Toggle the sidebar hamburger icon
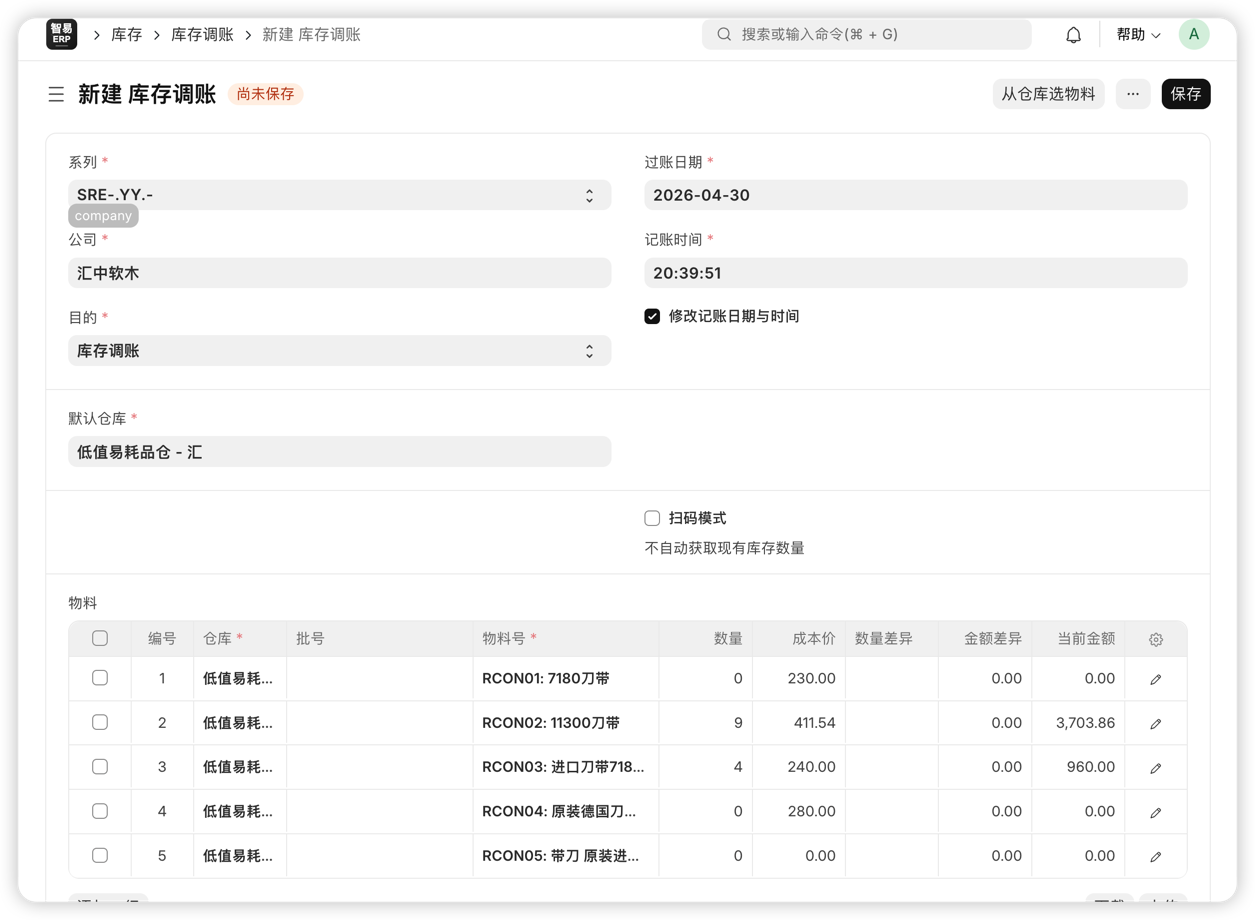Screen dimensions: 1255x920 (56, 94)
